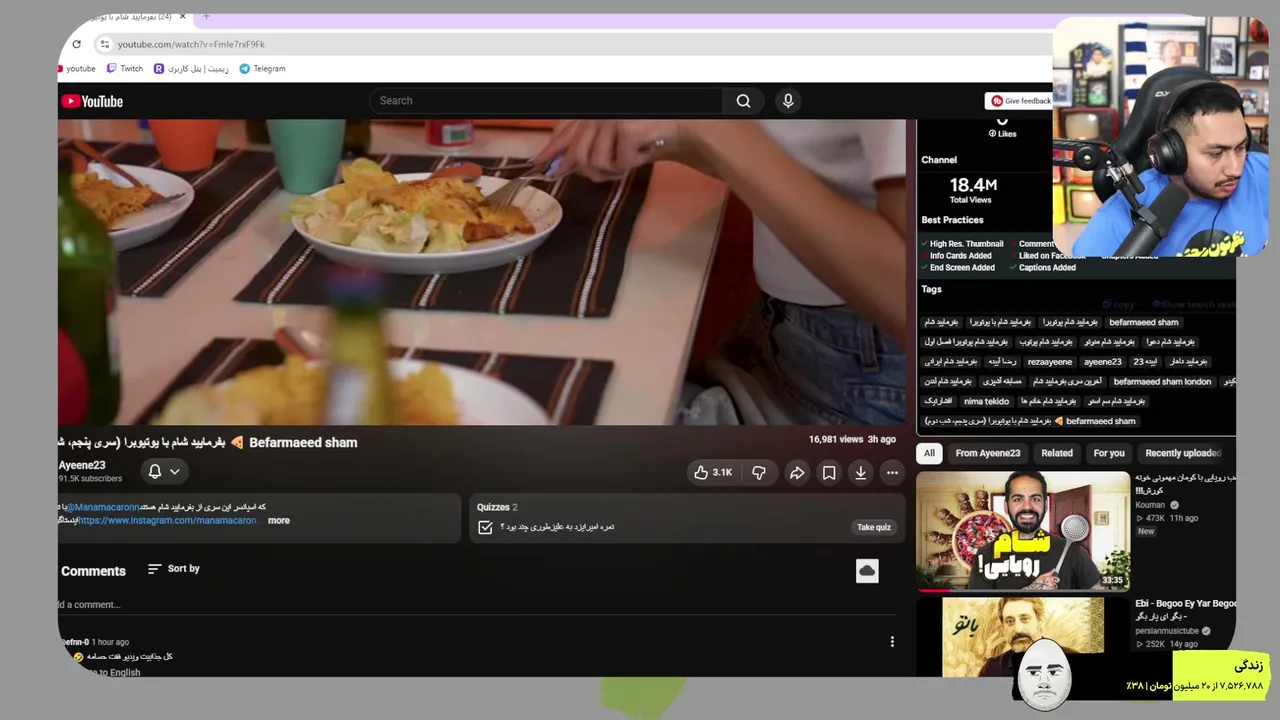Select the For you filter chip
The height and width of the screenshot is (720, 1280).
coord(1109,453)
